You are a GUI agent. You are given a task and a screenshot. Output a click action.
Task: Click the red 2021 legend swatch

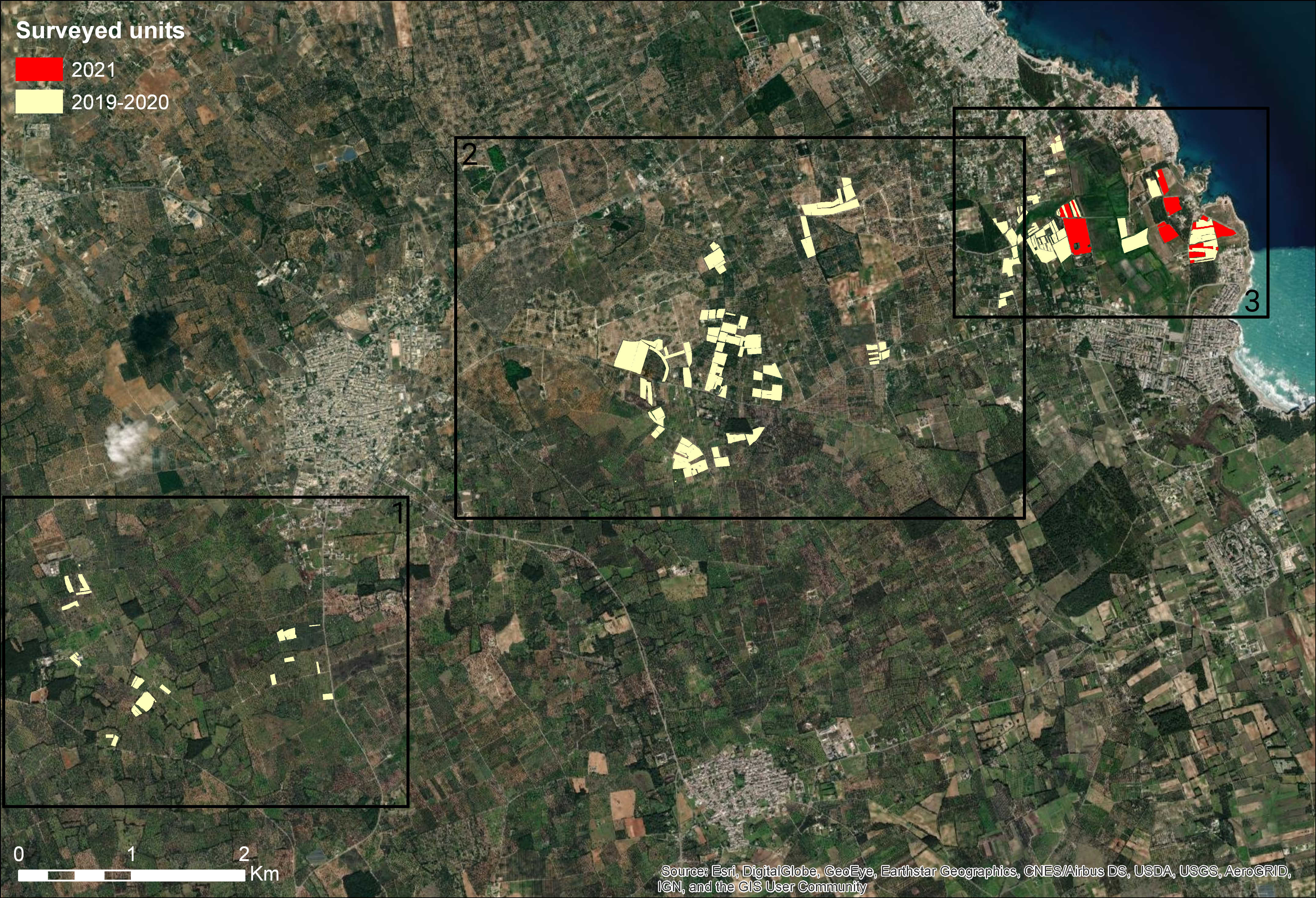[39, 70]
